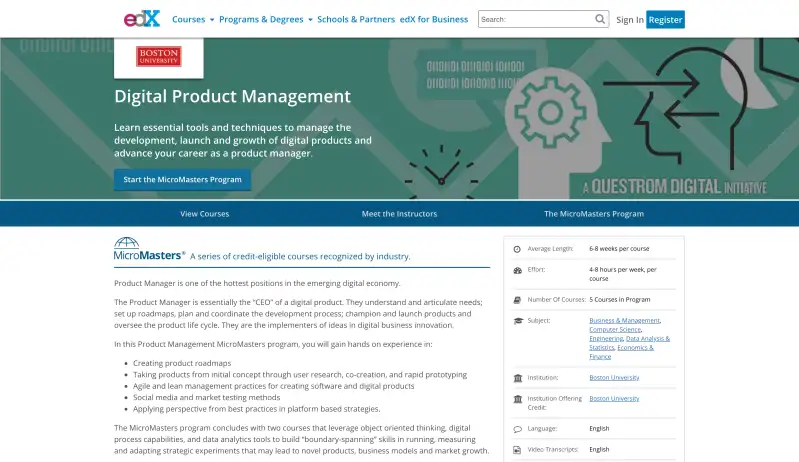The image size is (799, 462).
Task: Click the '4-8 hours per week, per course' value
Action: [623, 274]
